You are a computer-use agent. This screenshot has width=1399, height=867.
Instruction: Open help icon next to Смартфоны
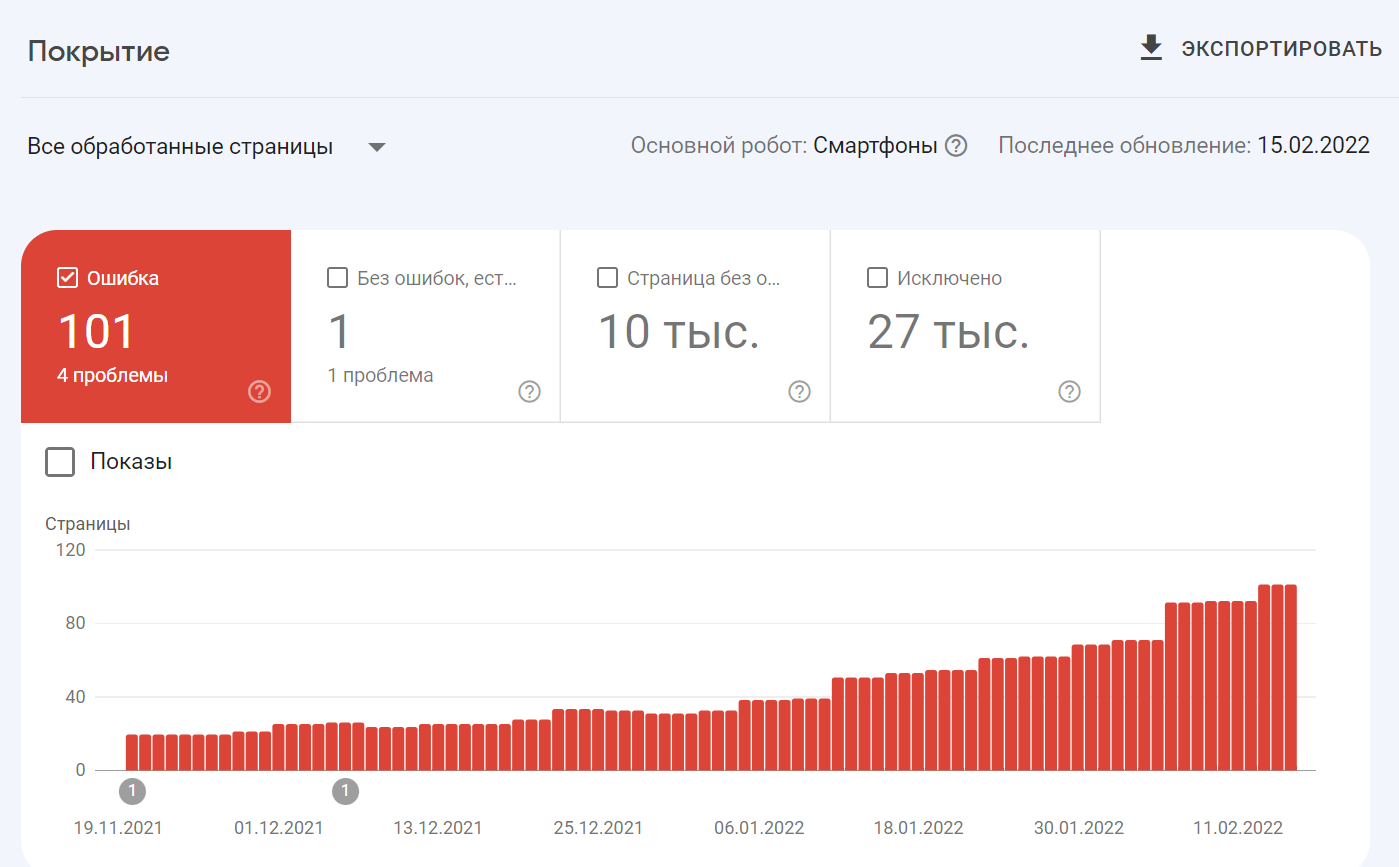click(x=956, y=146)
